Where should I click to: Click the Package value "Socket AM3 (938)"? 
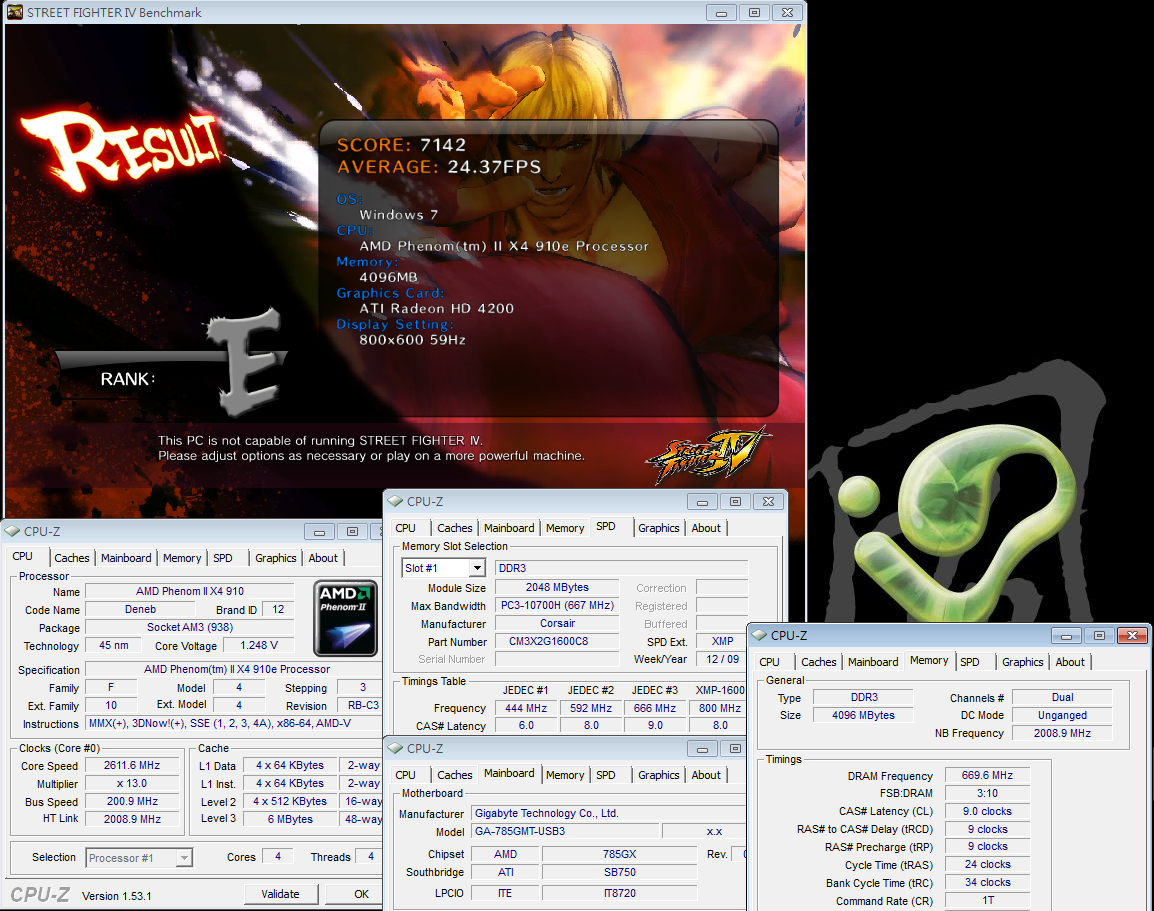(x=190, y=627)
